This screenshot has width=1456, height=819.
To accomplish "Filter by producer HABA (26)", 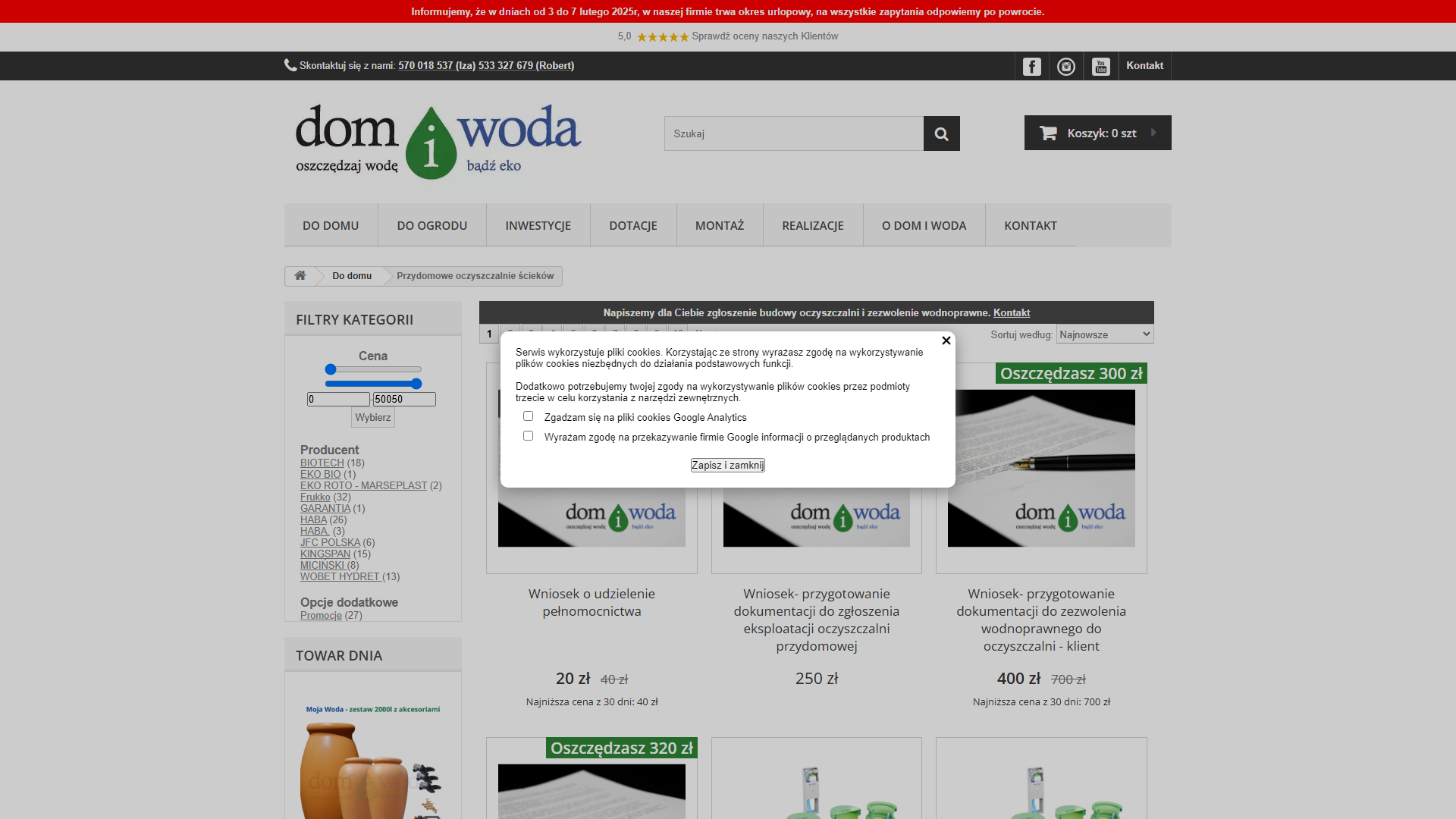I will tap(313, 519).
